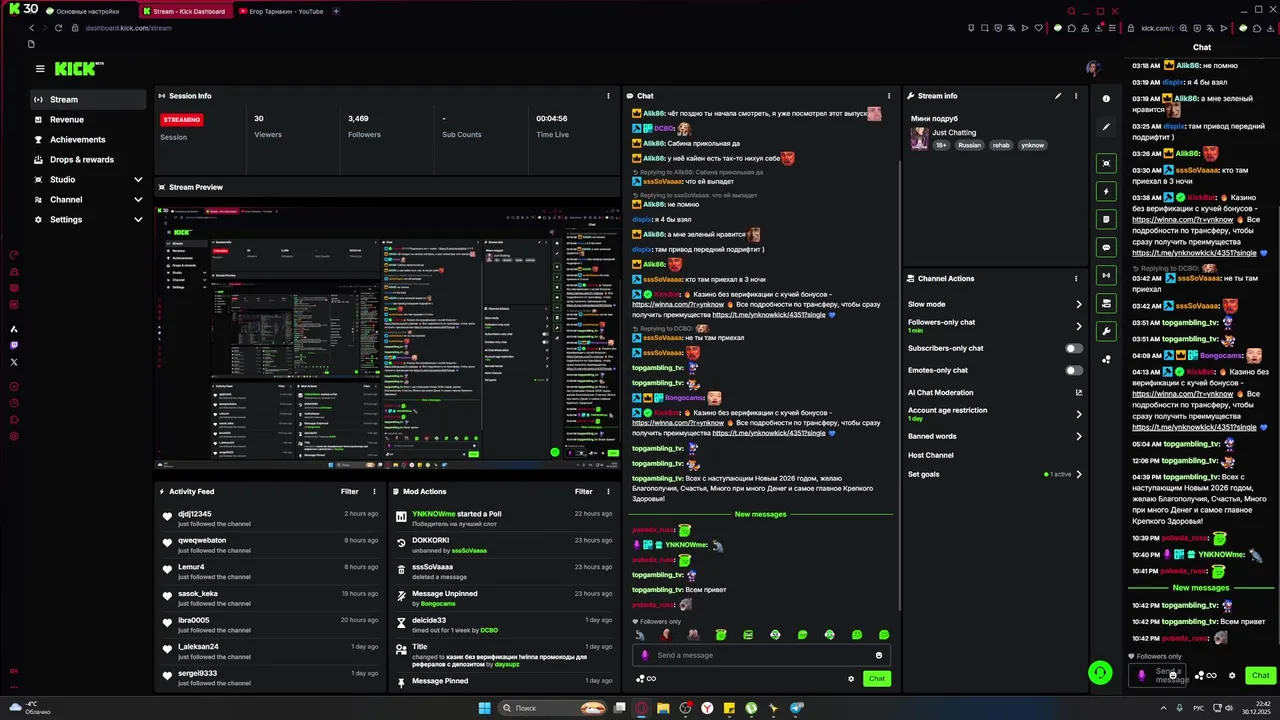1280x720 pixels.
Task: Open Achievements in the sidebar
Action: click(88, 139)
